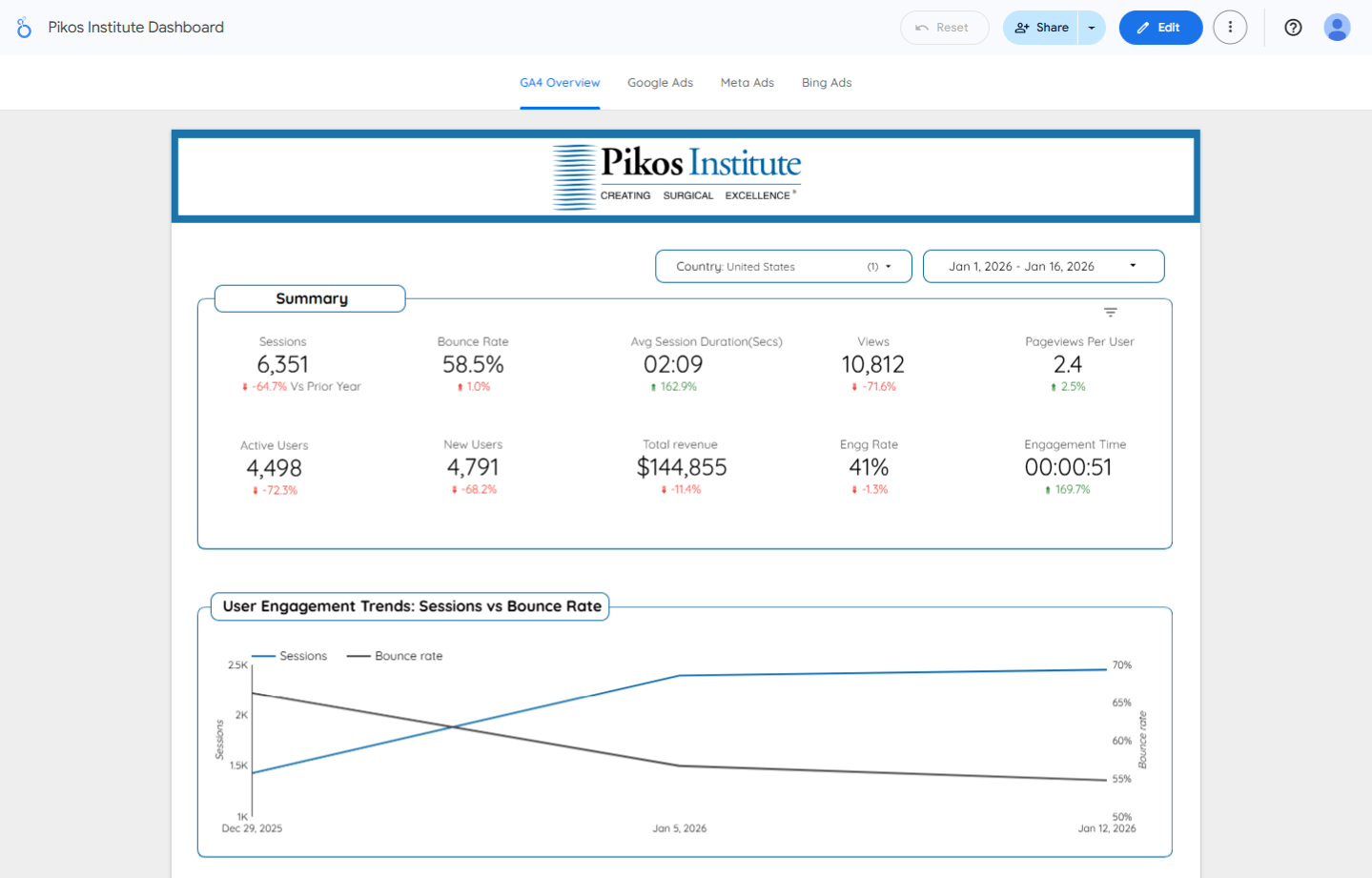Click the -72.3% active users change
The height and width of the screenshot is (878, 1372).
point(275,491)
